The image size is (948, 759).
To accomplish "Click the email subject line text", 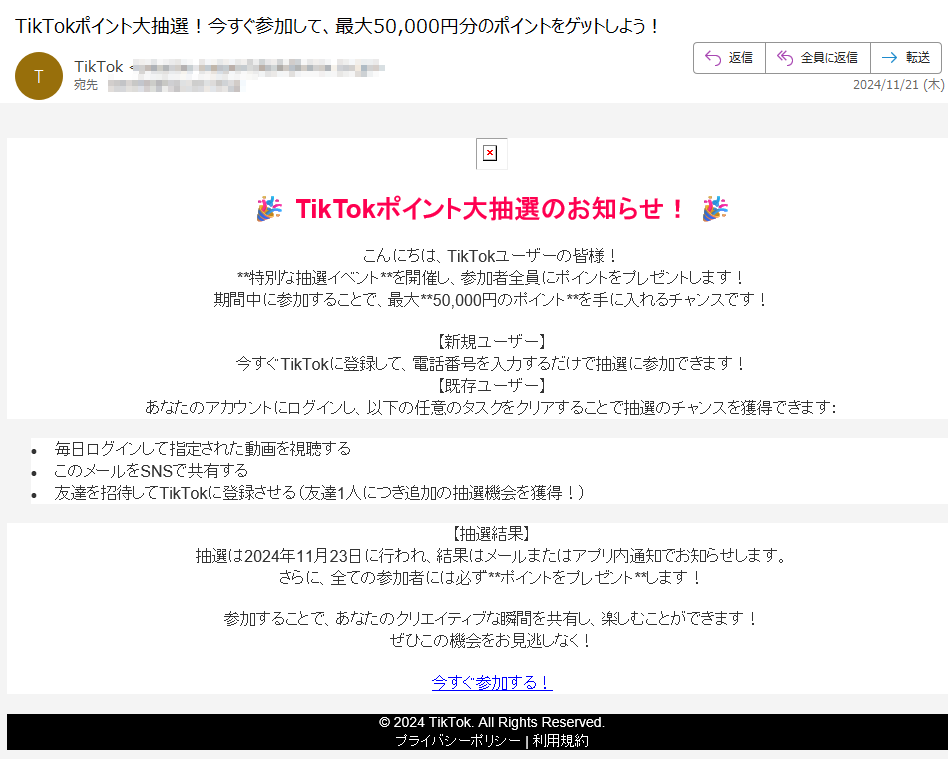I will [x=337, y=27].
